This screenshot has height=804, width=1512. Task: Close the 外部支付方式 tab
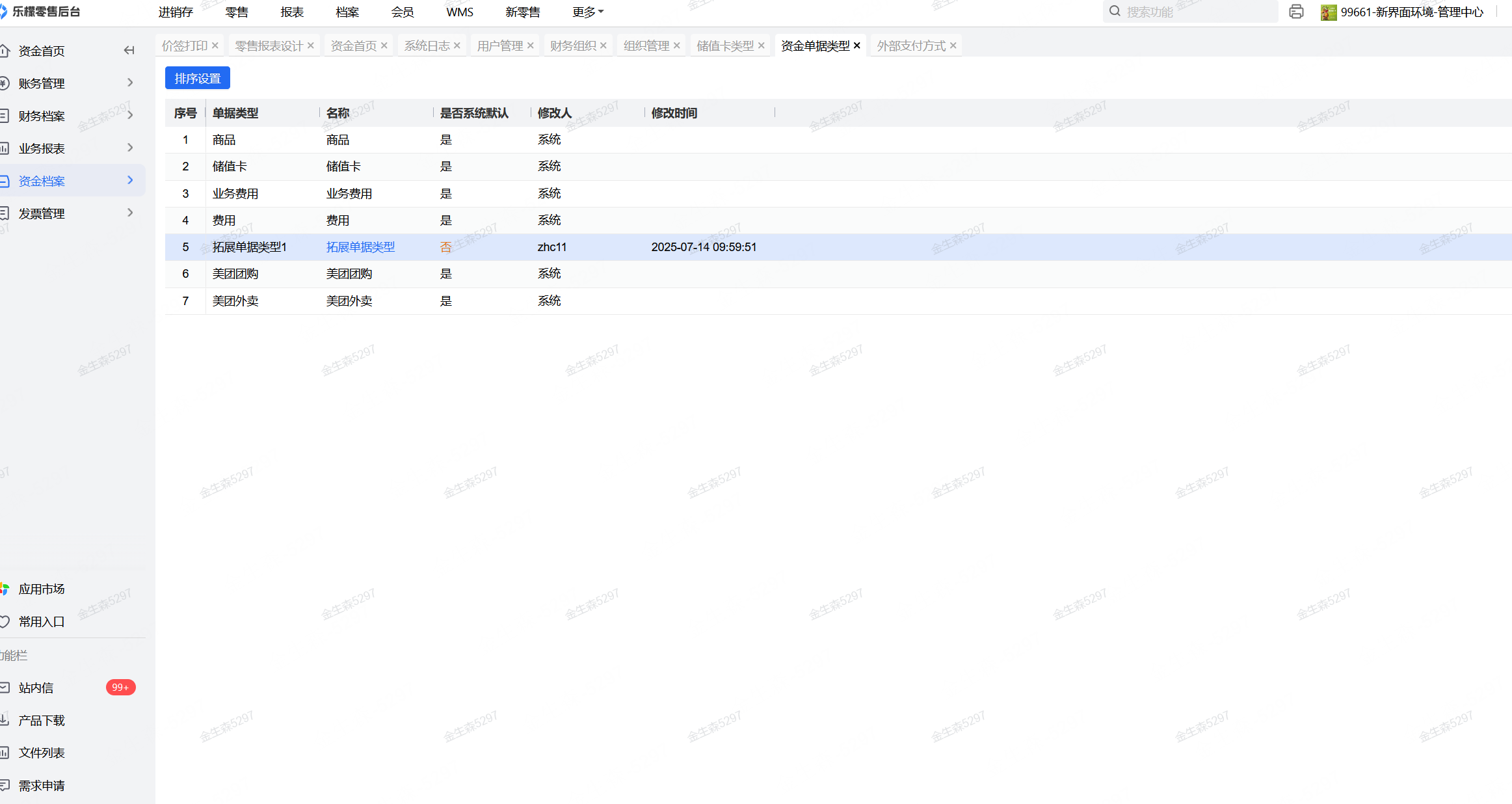pos(953,46)
